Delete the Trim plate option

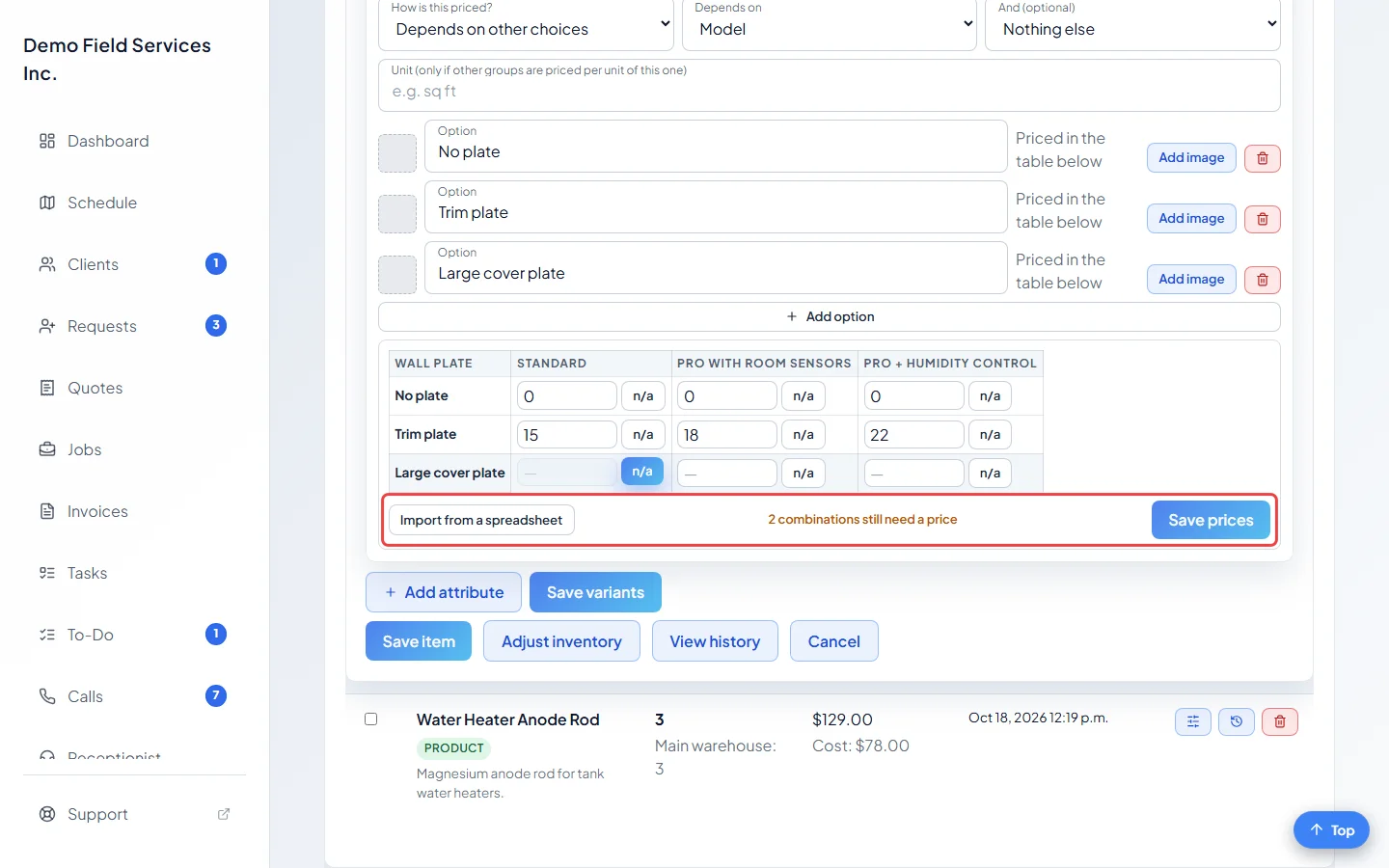click(x=1263, y=219)
